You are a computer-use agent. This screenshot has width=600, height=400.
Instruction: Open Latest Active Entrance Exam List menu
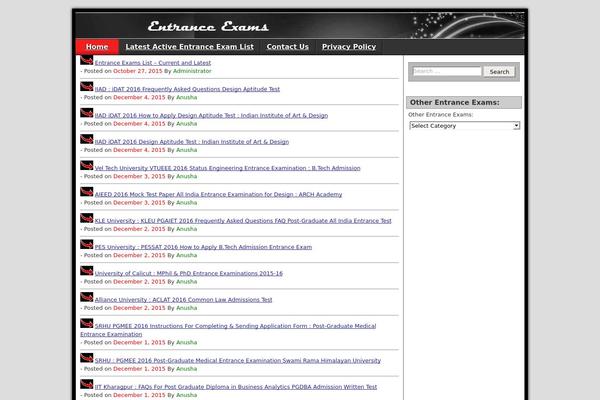pos(189,47)
